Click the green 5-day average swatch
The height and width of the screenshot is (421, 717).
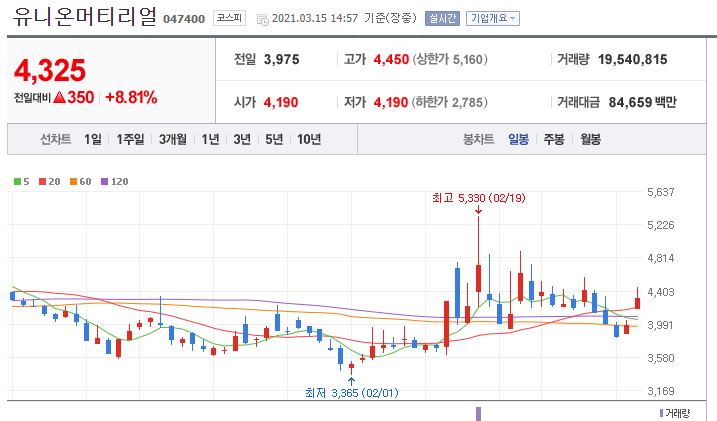pyautogui.click(x=17, y=181)
